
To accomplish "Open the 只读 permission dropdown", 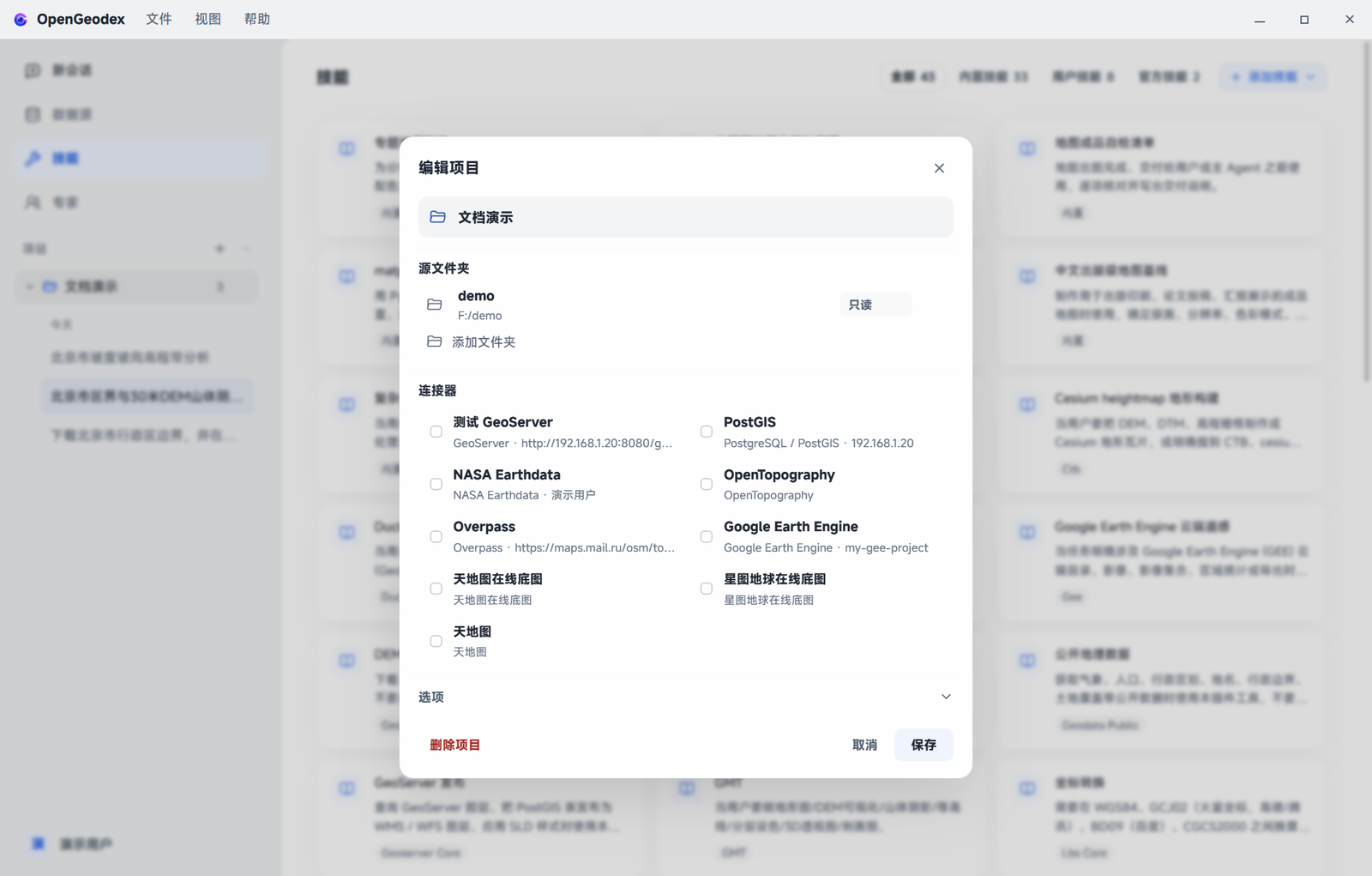I will (876, 305).
